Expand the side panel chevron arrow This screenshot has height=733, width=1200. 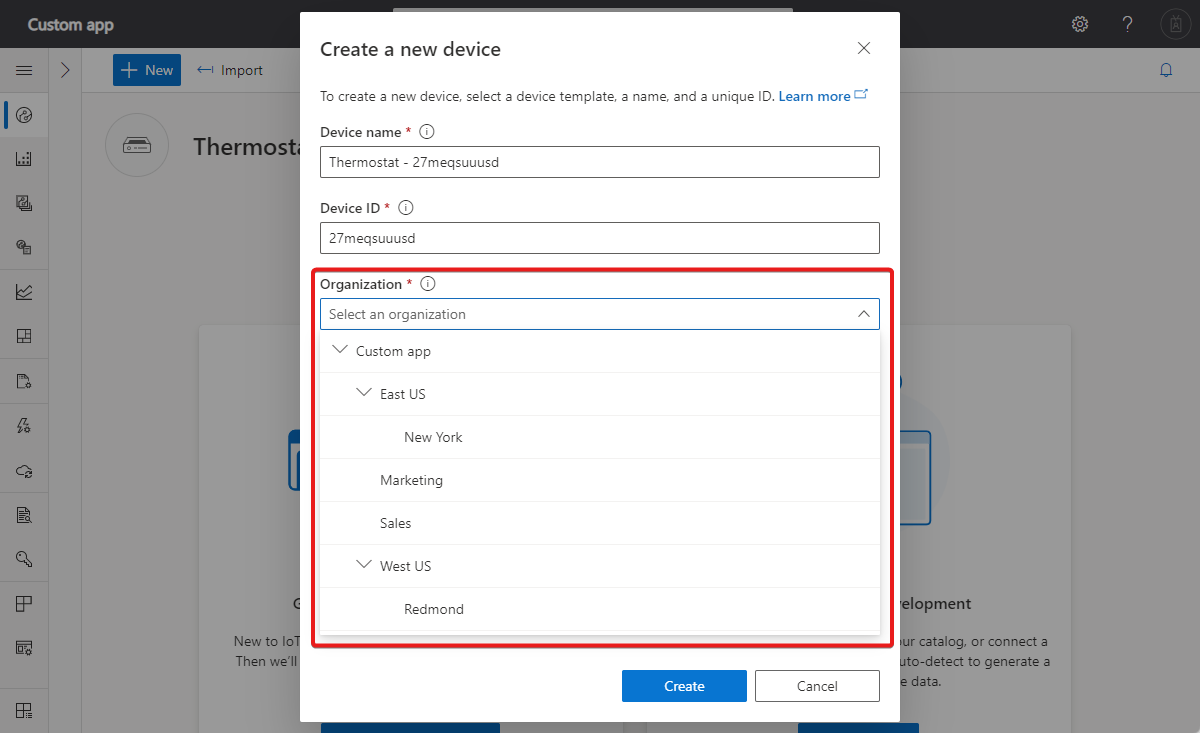pos(65,70)
